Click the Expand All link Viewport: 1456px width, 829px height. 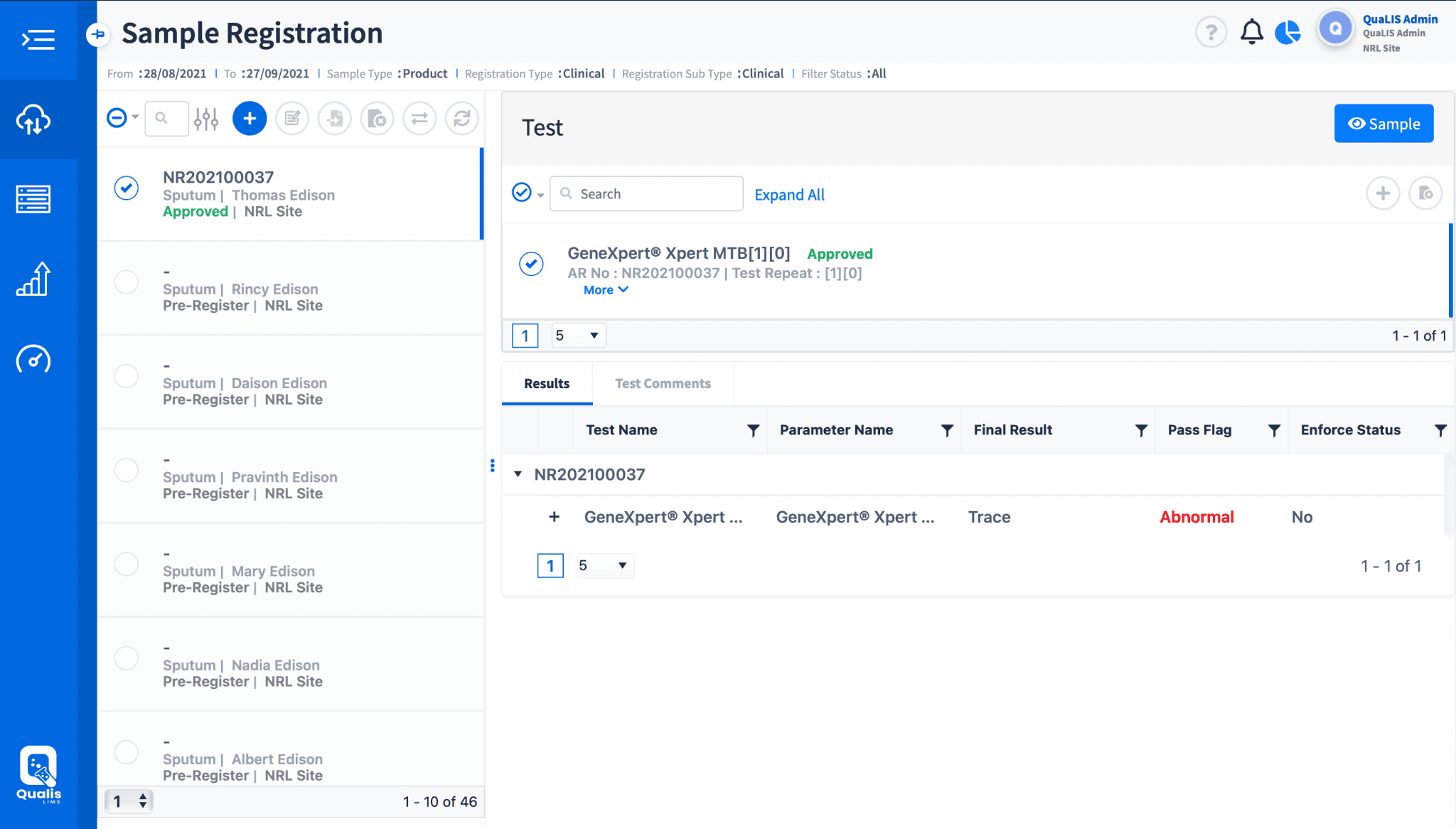pos(789,195)
